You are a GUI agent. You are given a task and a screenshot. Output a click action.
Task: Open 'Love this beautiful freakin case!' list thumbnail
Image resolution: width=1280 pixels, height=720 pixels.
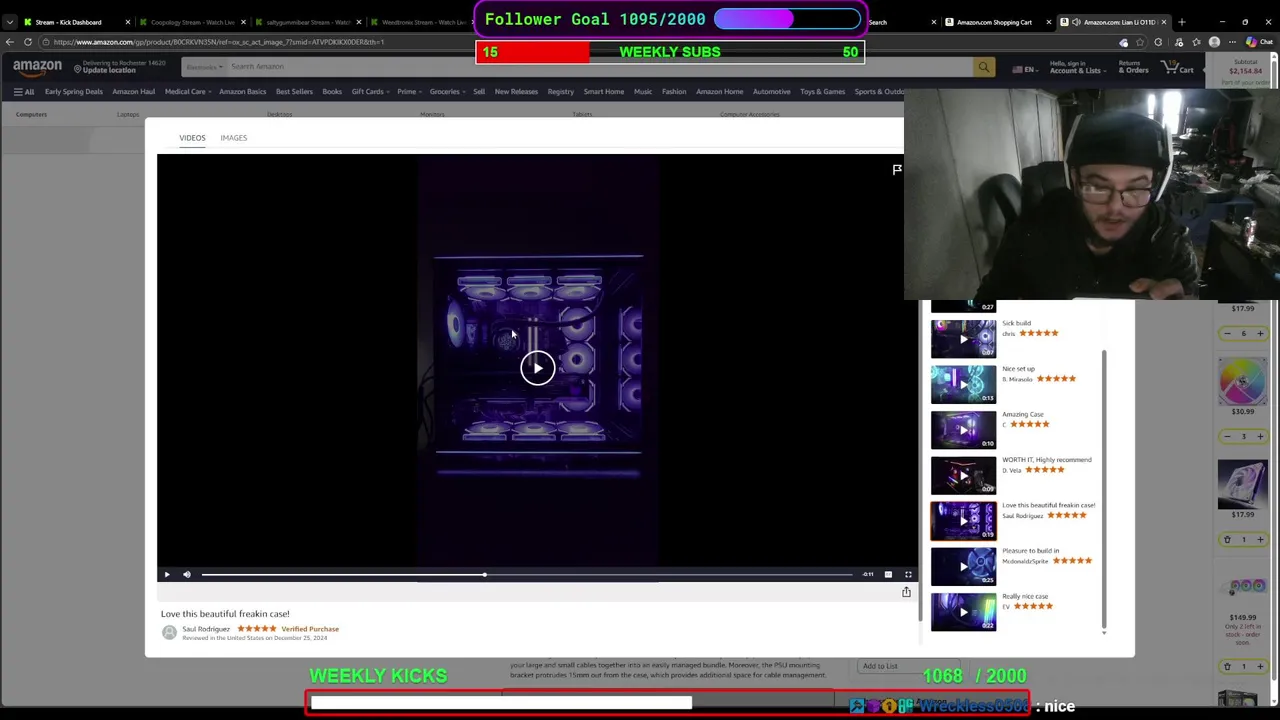963,520
